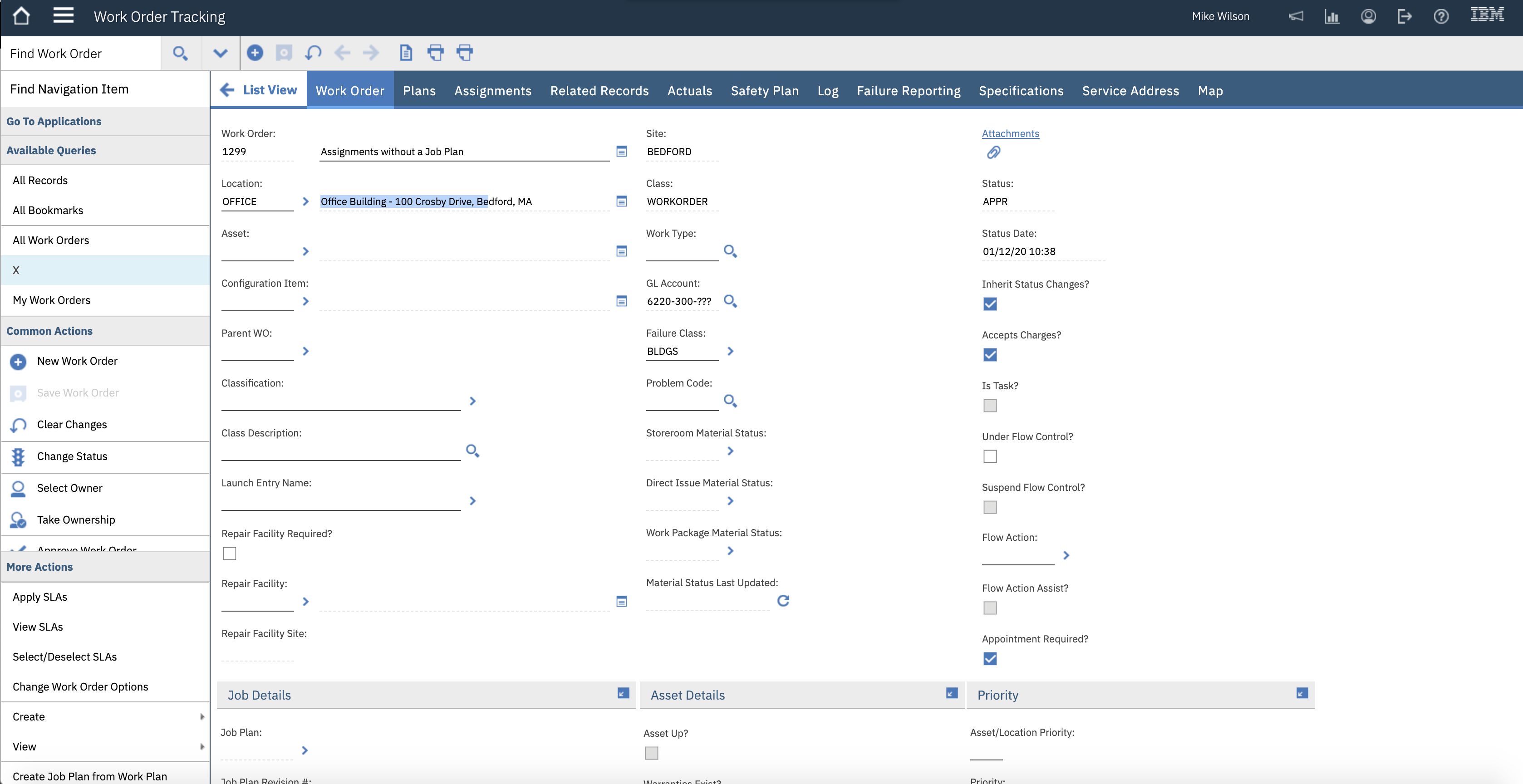Click the New Work Order plus toolbar icon

click(x=255, y=53)
